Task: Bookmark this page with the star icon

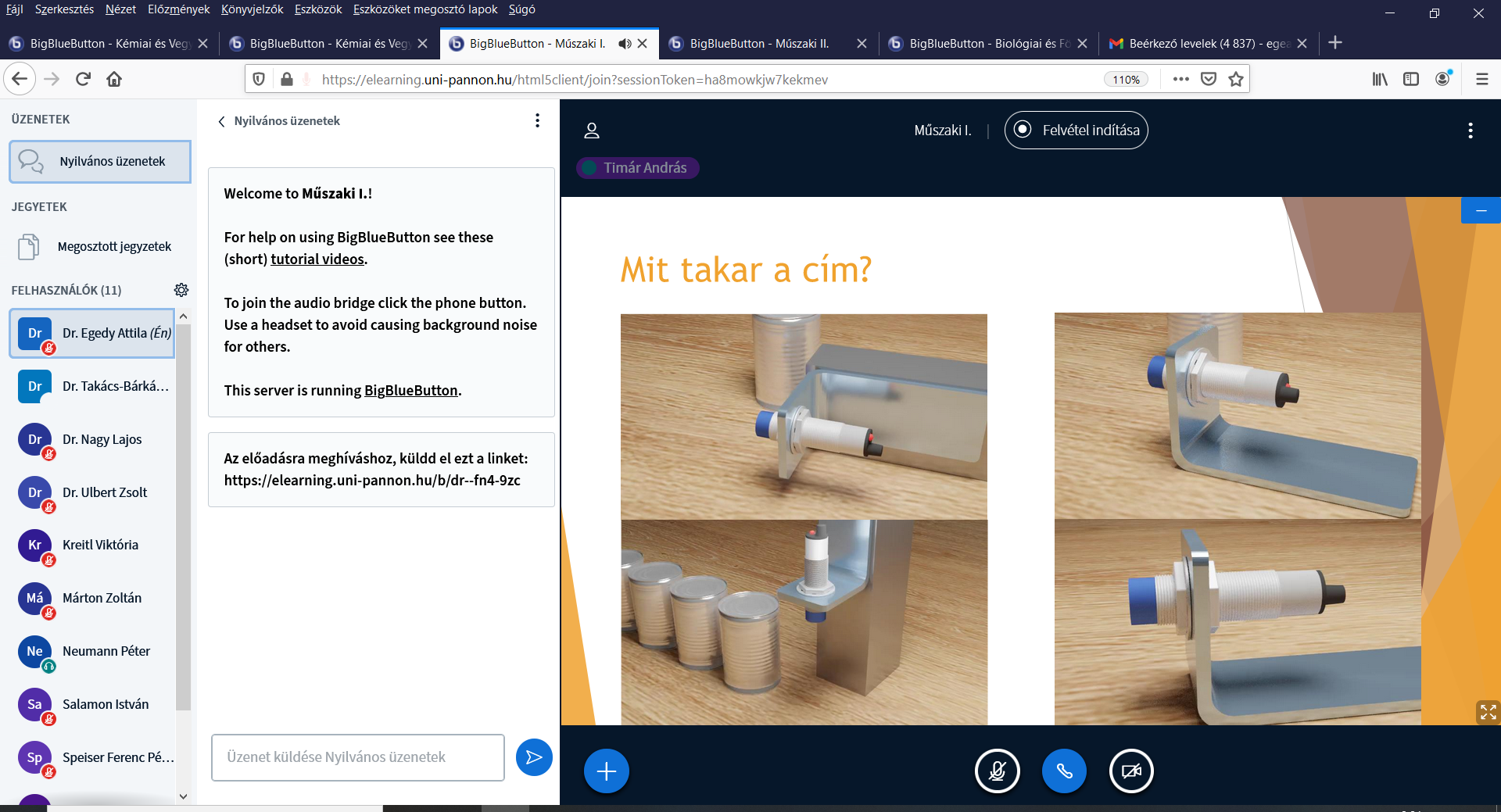Action: click(x=1236, y=79)
